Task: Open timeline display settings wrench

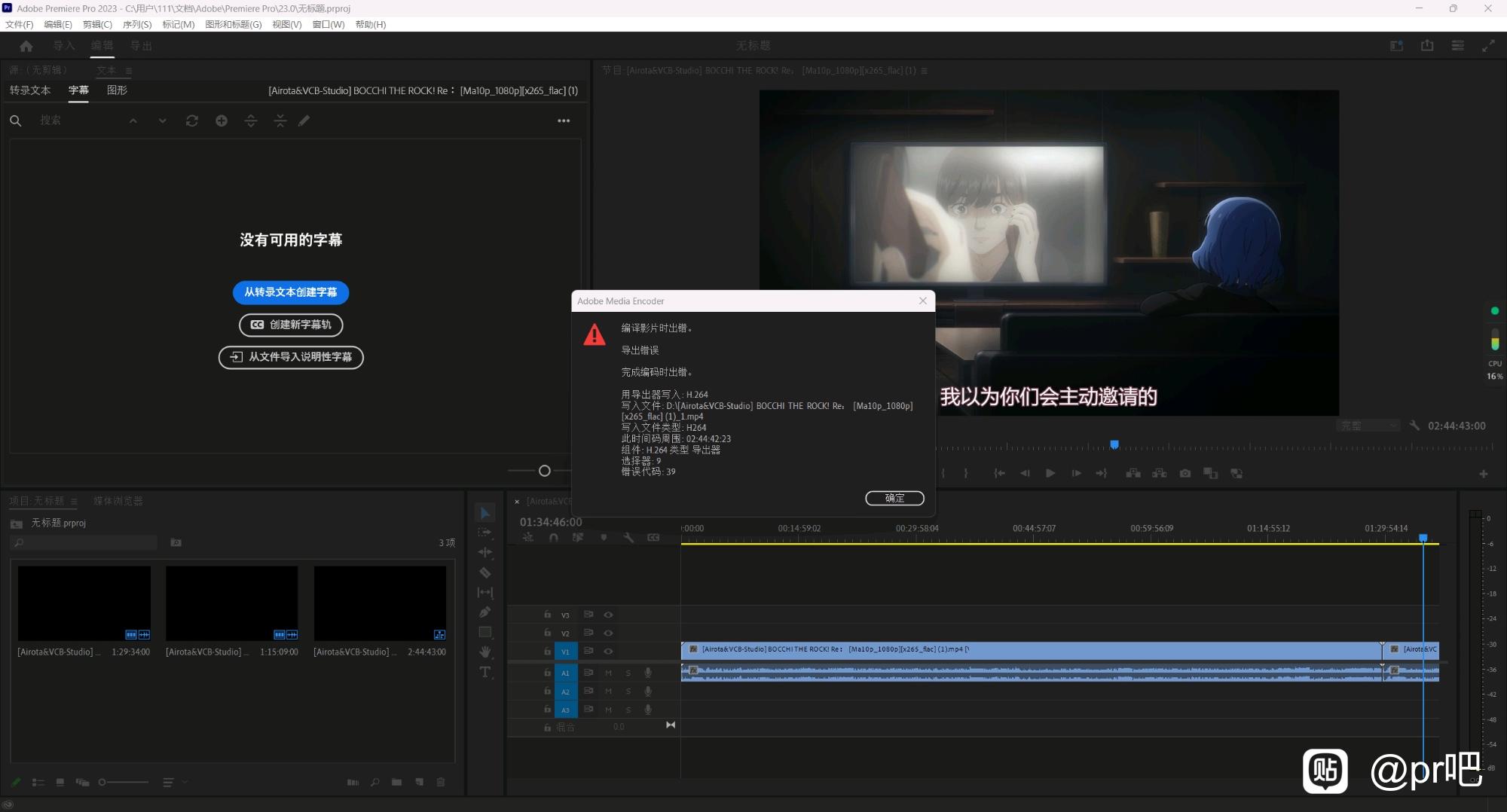Action: pos(628,538)
